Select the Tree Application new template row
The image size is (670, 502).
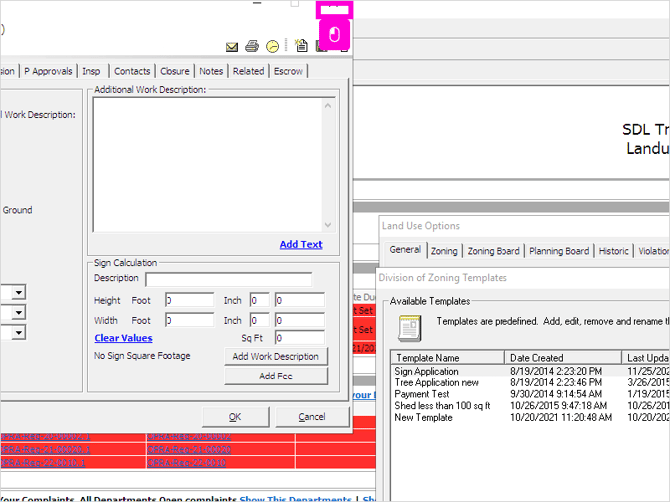point(436,382)
